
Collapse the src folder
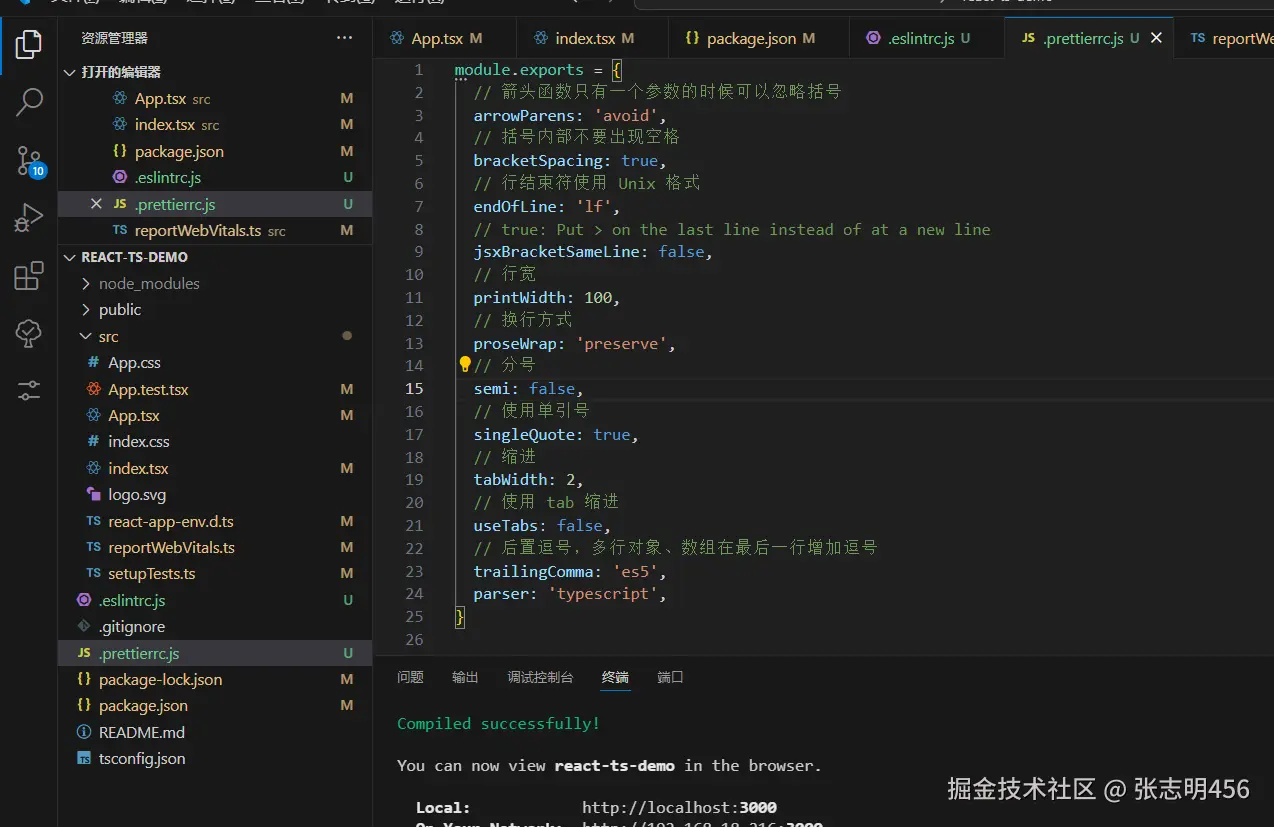[x=86, y=337]
